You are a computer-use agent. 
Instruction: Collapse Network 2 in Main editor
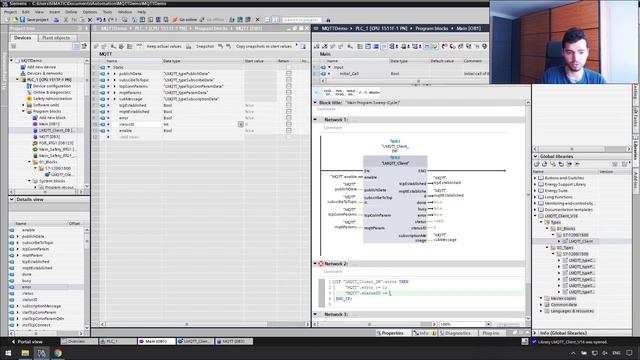(x=315, y=264)
